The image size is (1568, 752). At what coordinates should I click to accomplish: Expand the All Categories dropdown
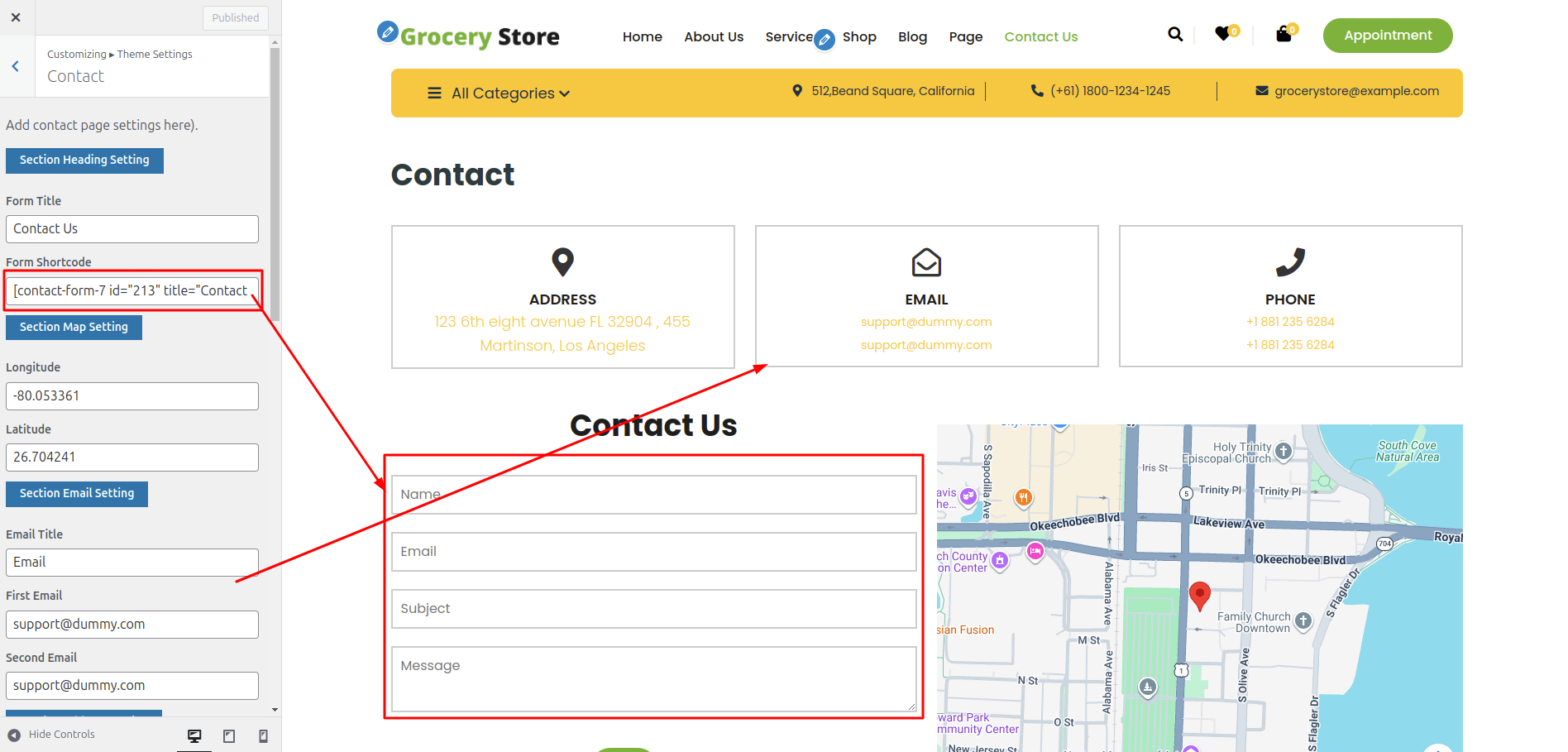[510, 93]
